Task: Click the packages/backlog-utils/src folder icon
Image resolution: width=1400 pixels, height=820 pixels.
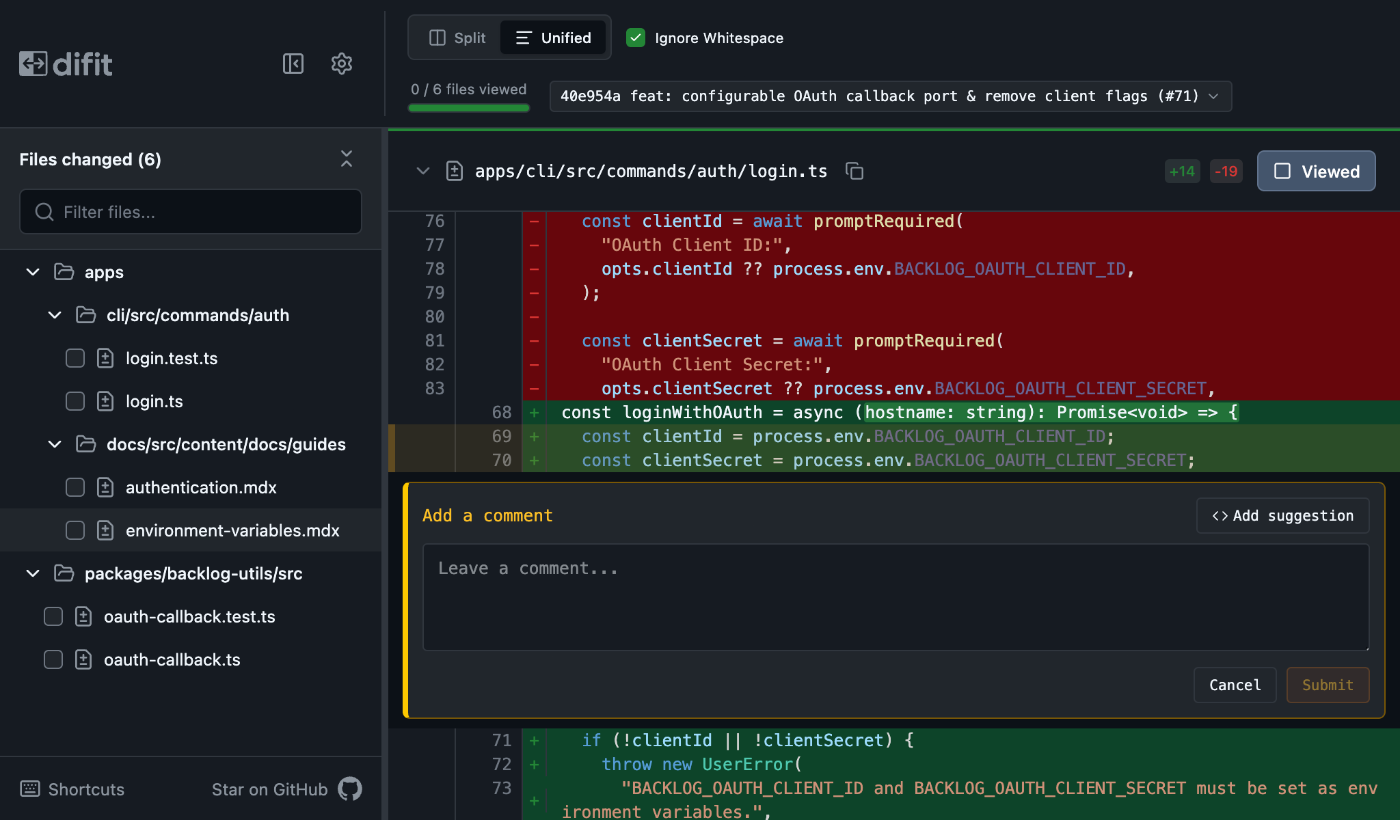Action: 64,573
